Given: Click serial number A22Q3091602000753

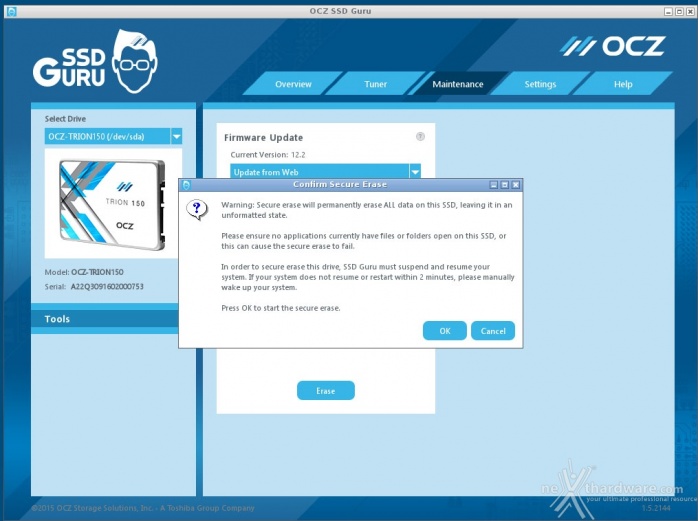Looking at the screenshot, I should [107, 286].
